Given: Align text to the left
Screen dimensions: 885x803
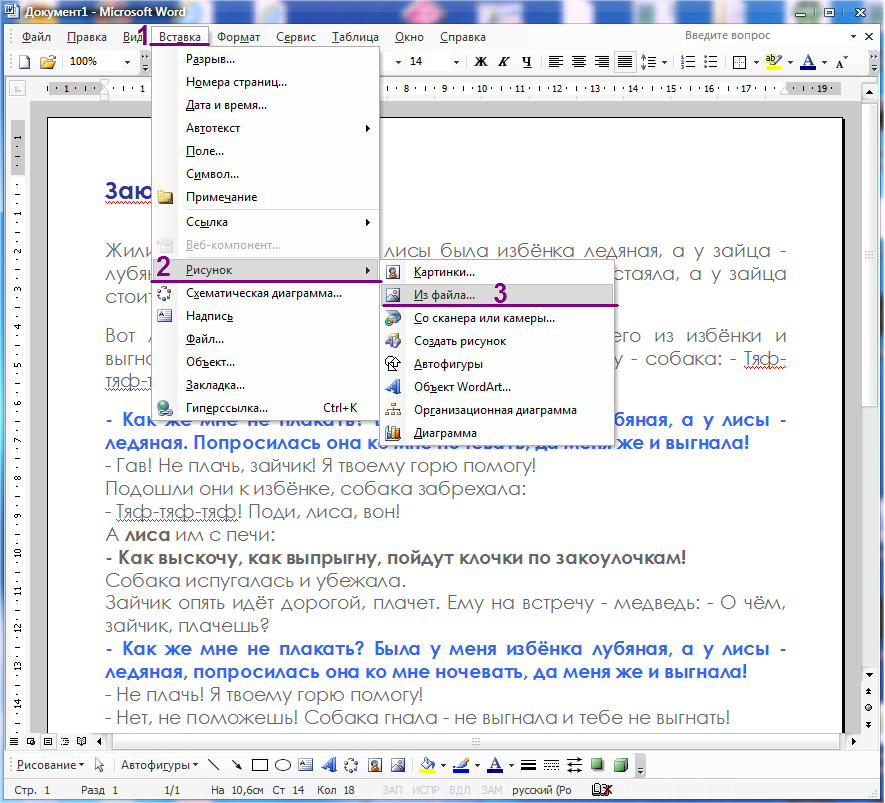Looking at the screenshot, I should click(555, 62).
